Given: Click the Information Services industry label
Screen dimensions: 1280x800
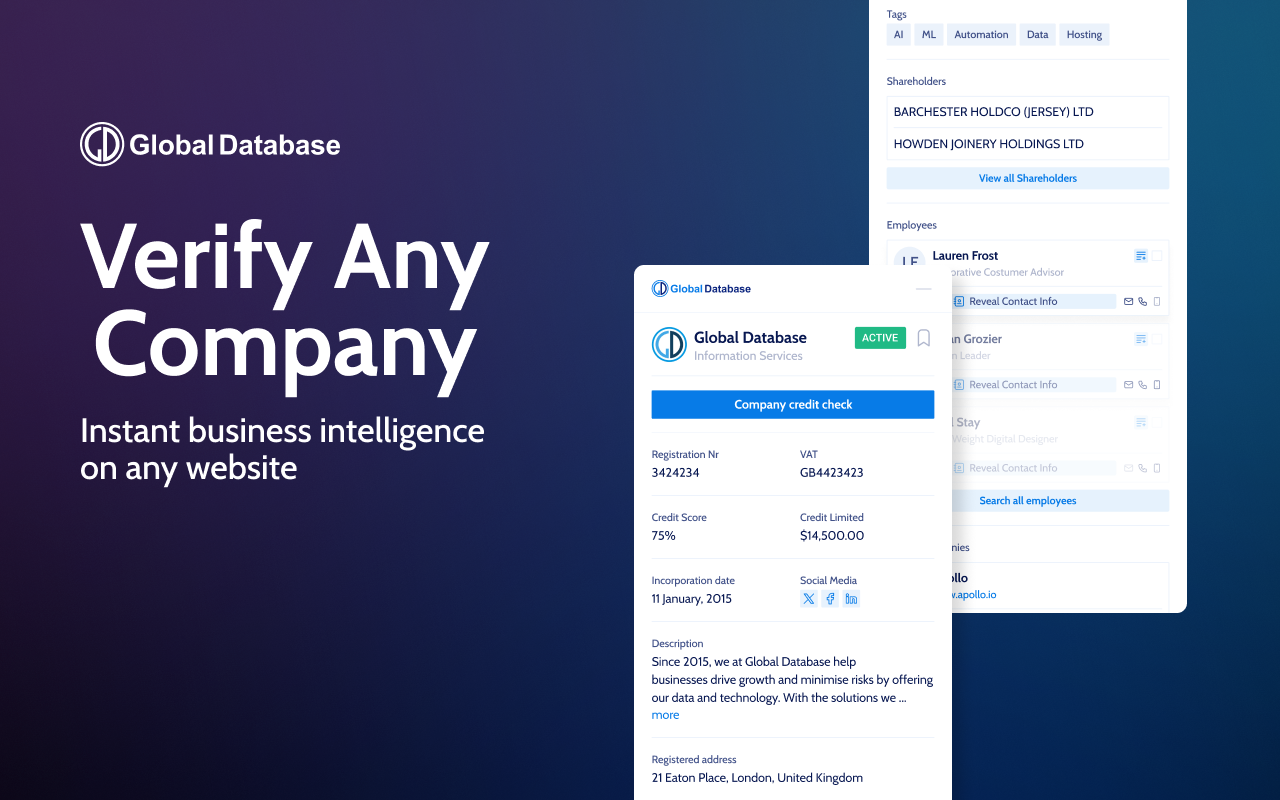Looking at the screenshot, I should 748,356.
